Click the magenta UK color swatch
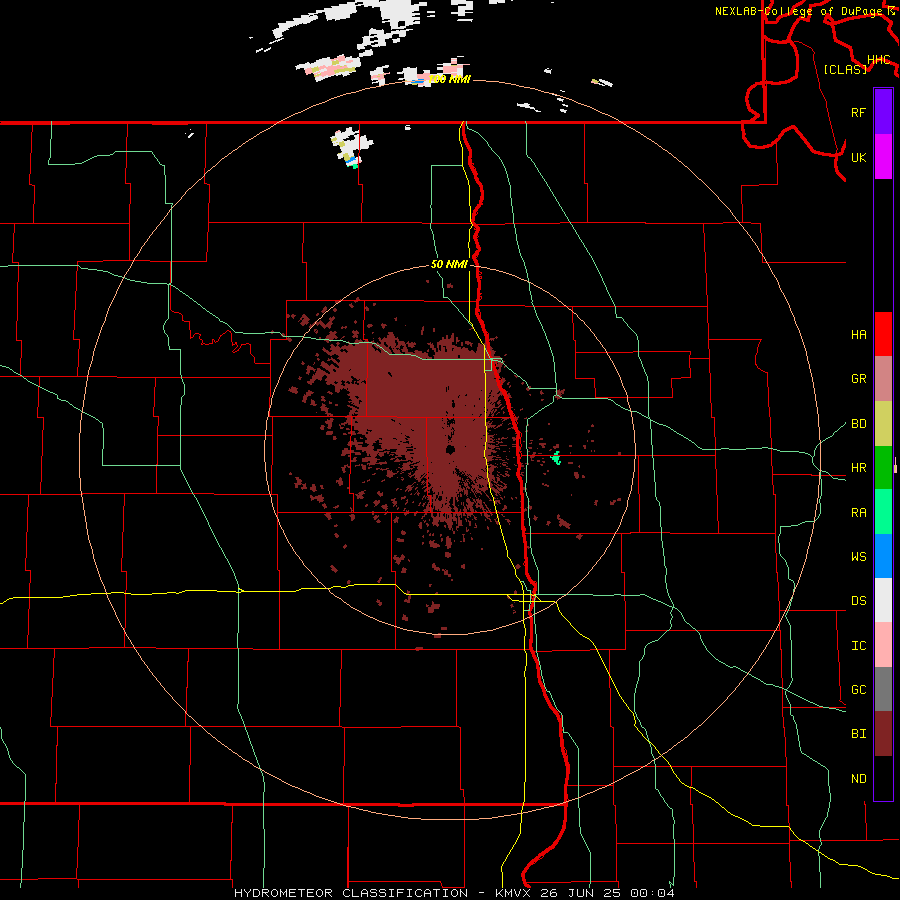Viewport: 900px width, 900px height. [x=883, y=157]
